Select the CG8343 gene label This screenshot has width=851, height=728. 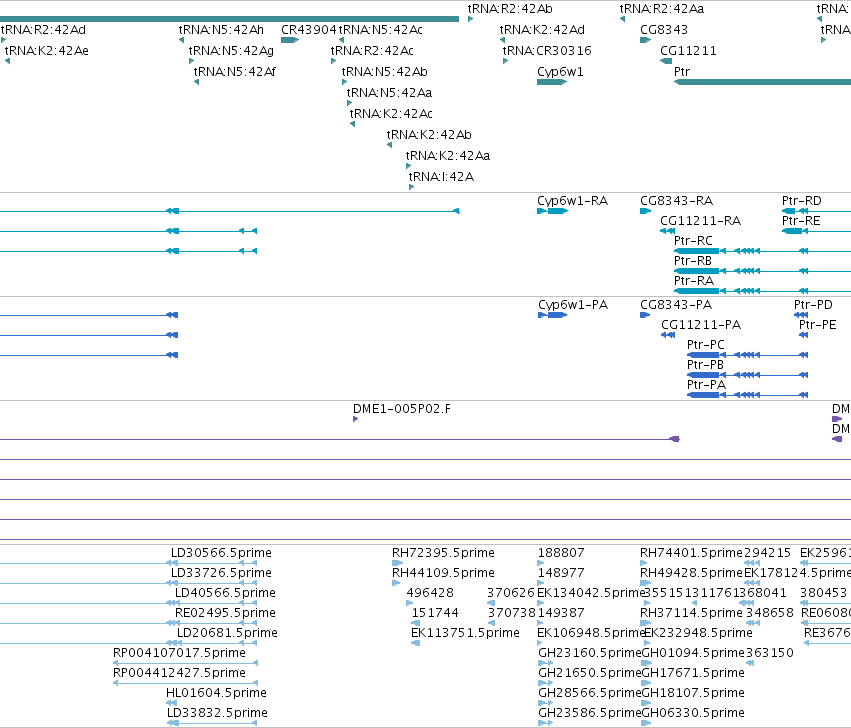pos(664,30)
